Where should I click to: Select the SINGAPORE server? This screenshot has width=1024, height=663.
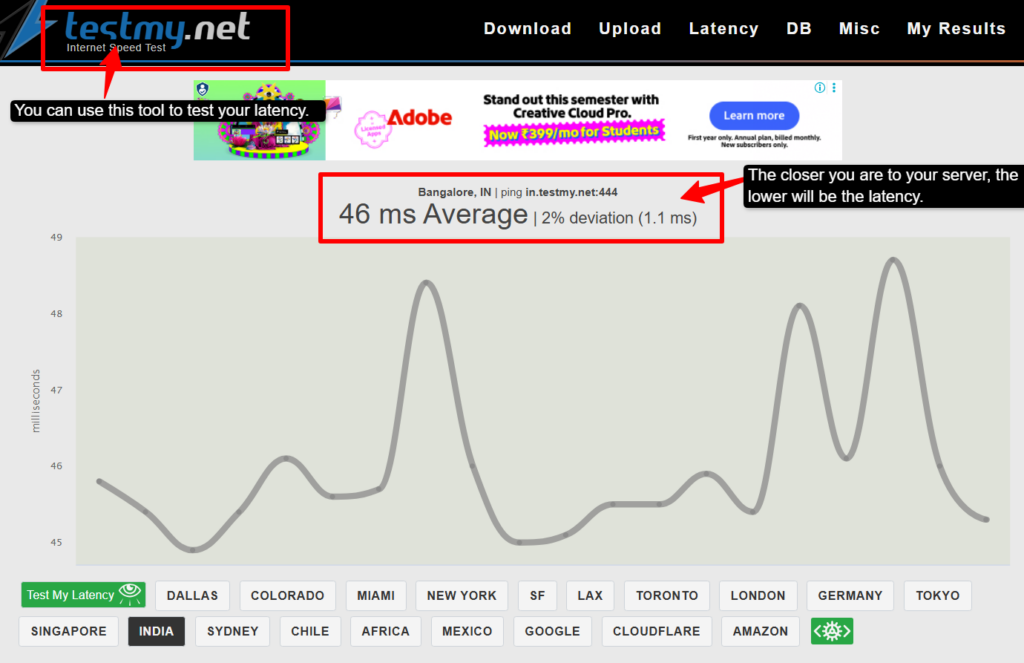(69, 632)
